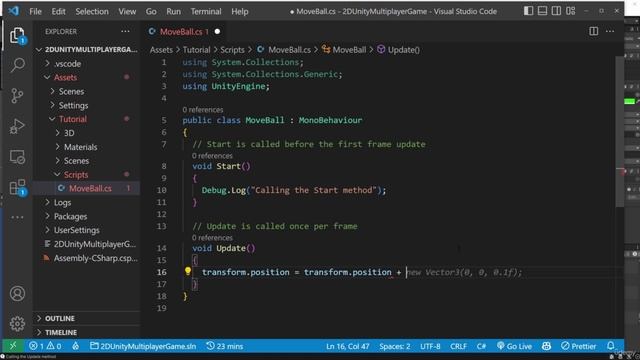The height and width of the screenshot is (360, 640).
Task: Open notifications bell in status bar
Action: [611, 346]
